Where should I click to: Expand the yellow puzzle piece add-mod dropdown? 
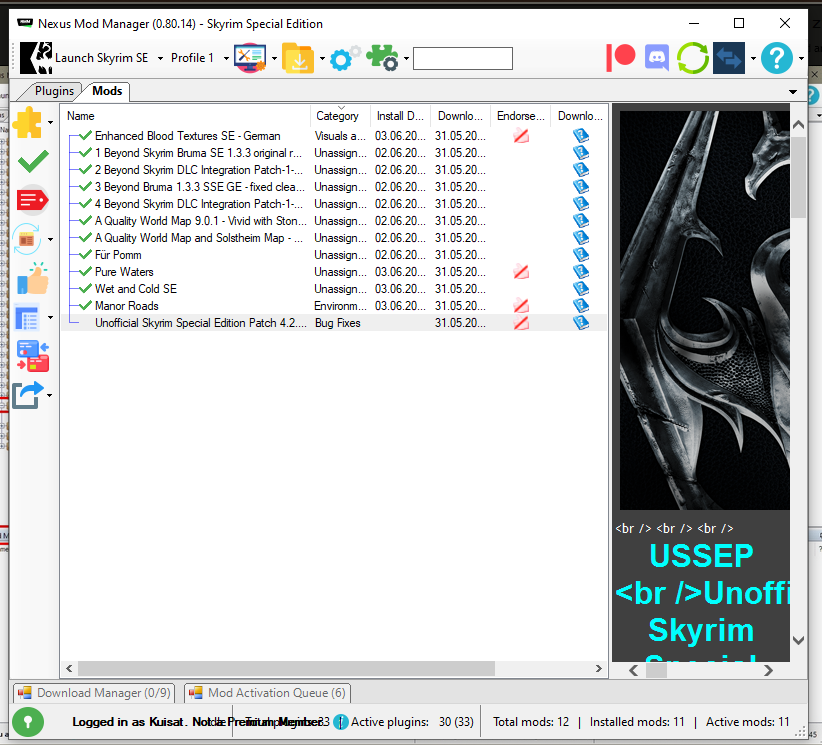point(50,123)
